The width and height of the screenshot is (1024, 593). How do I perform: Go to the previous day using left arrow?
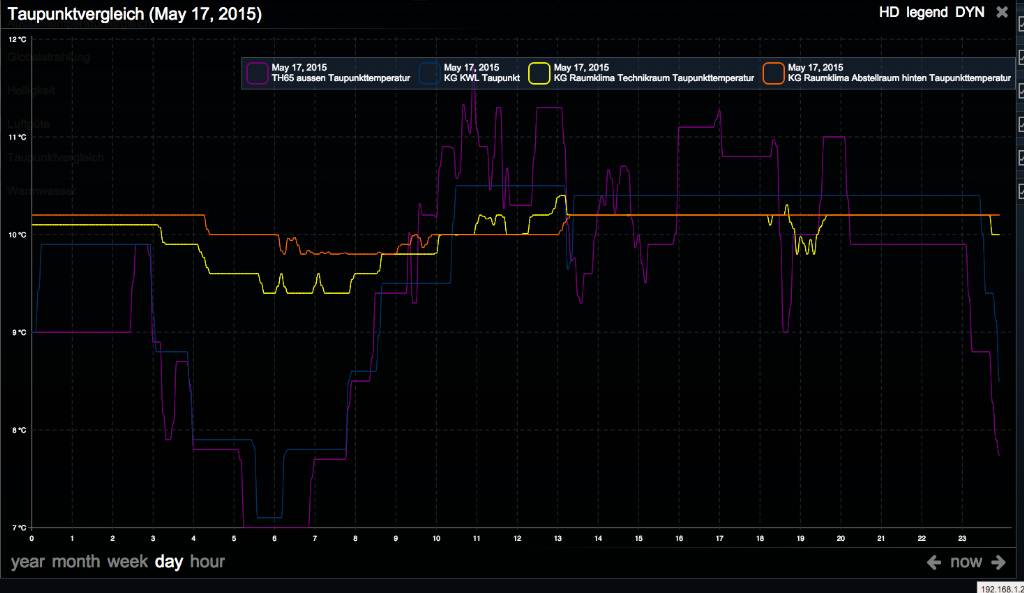point(934,562)
